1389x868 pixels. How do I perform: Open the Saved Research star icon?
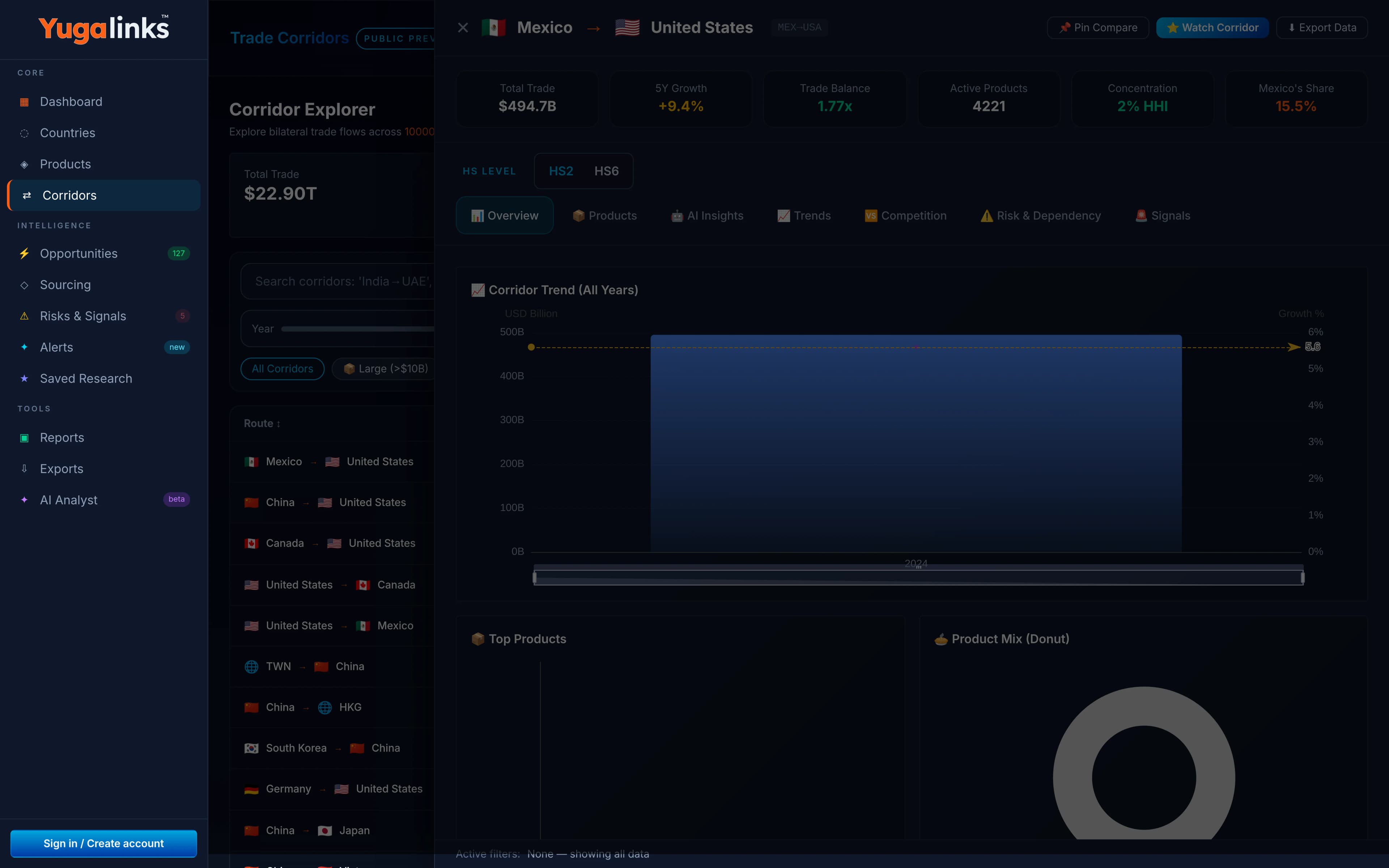pyautogui.click(x=24, y=379)
